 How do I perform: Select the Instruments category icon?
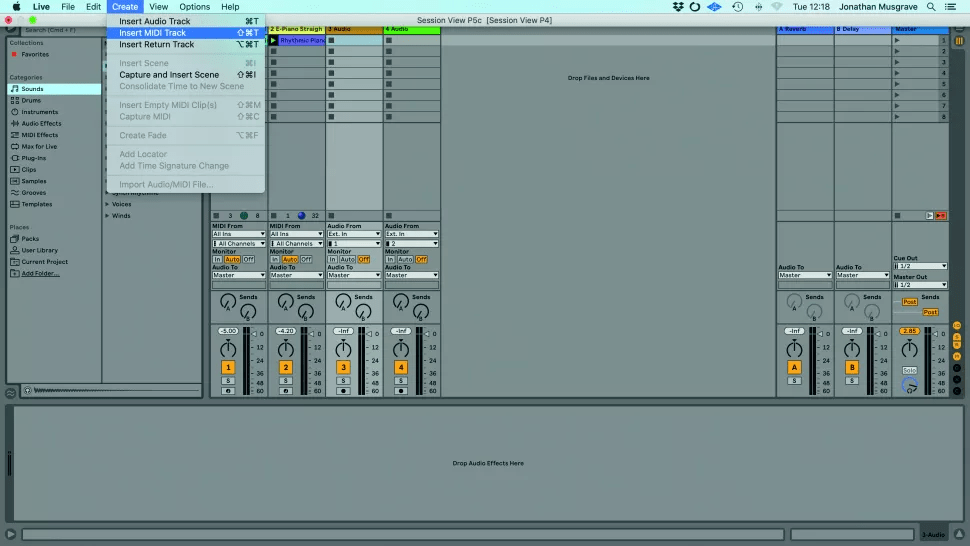14,112
